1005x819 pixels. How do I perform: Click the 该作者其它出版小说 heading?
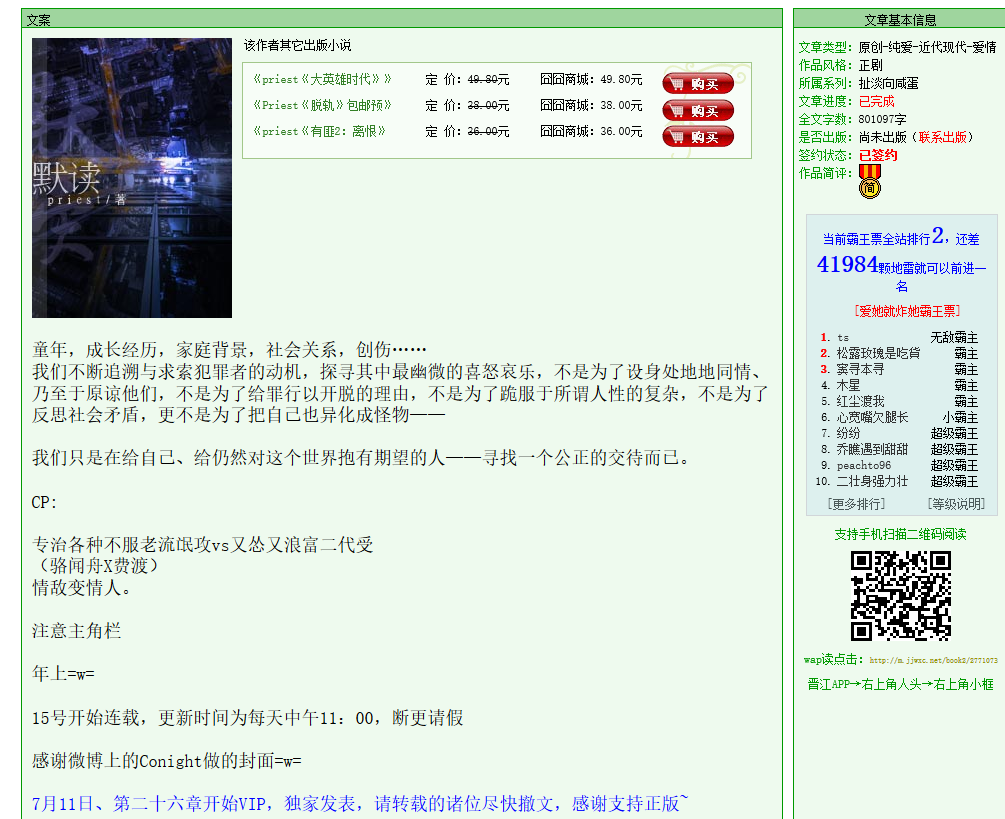(297, 46)
